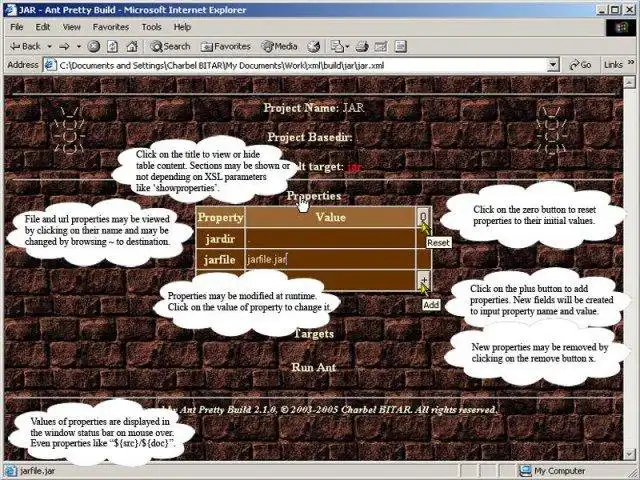This screenshot has width=640, height=480.
Task: Click the jardir property name
Action: coord(220,239)
